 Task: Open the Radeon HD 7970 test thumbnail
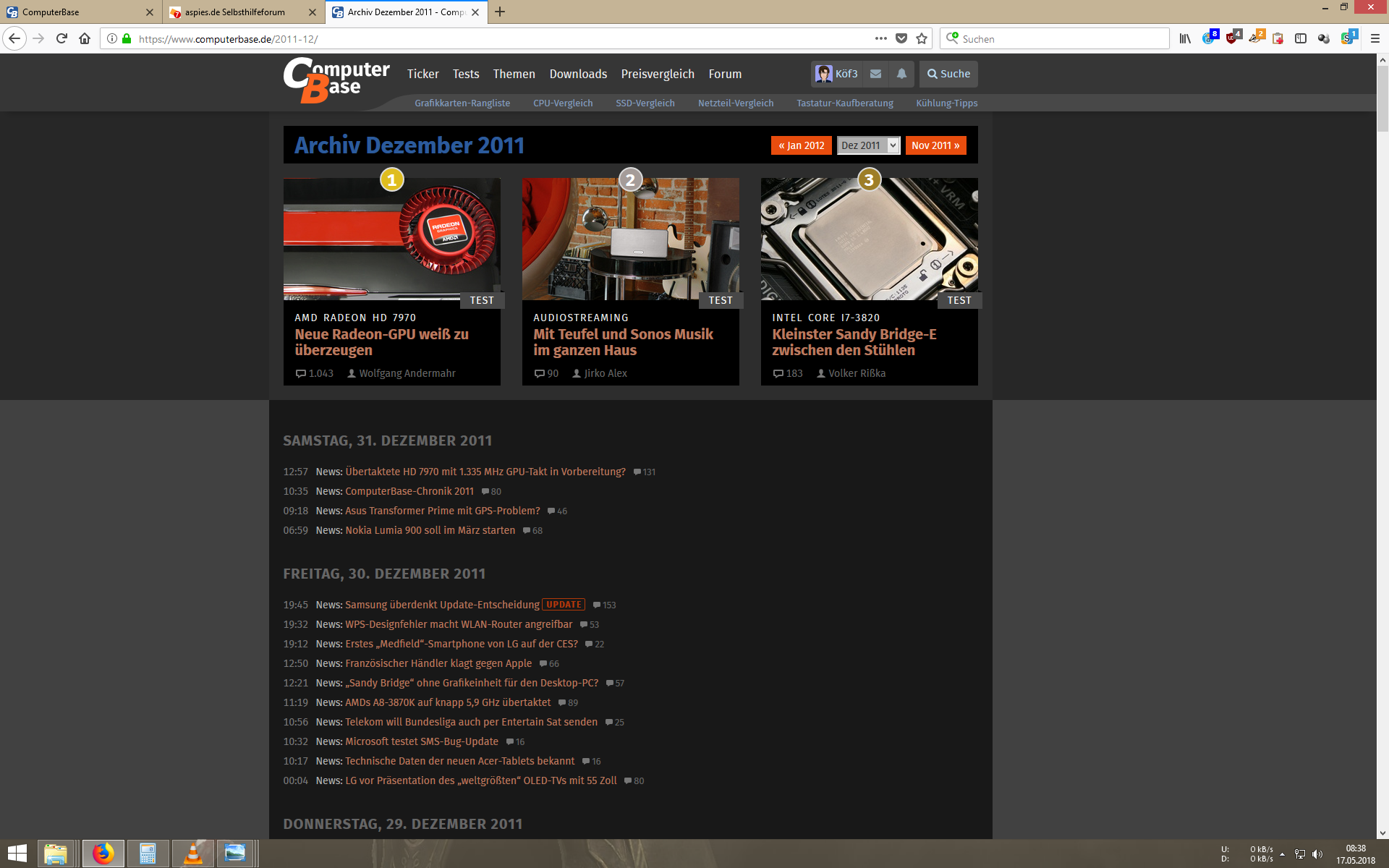(x=391, y=239)
